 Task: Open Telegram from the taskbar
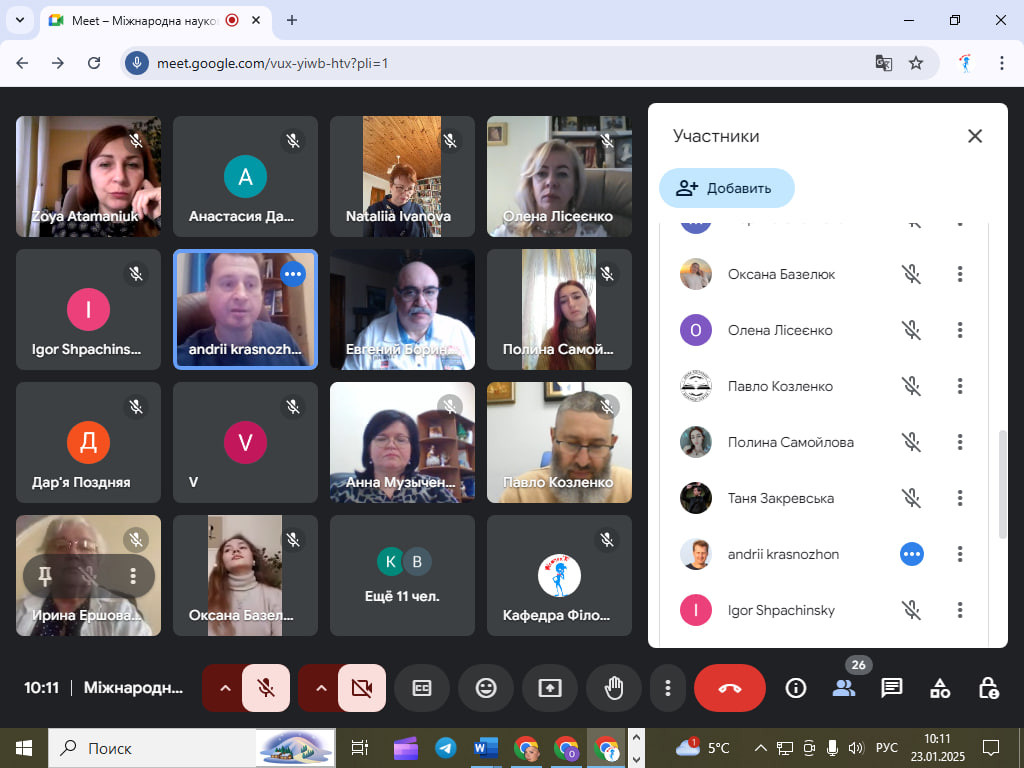(x=446, y=748)
